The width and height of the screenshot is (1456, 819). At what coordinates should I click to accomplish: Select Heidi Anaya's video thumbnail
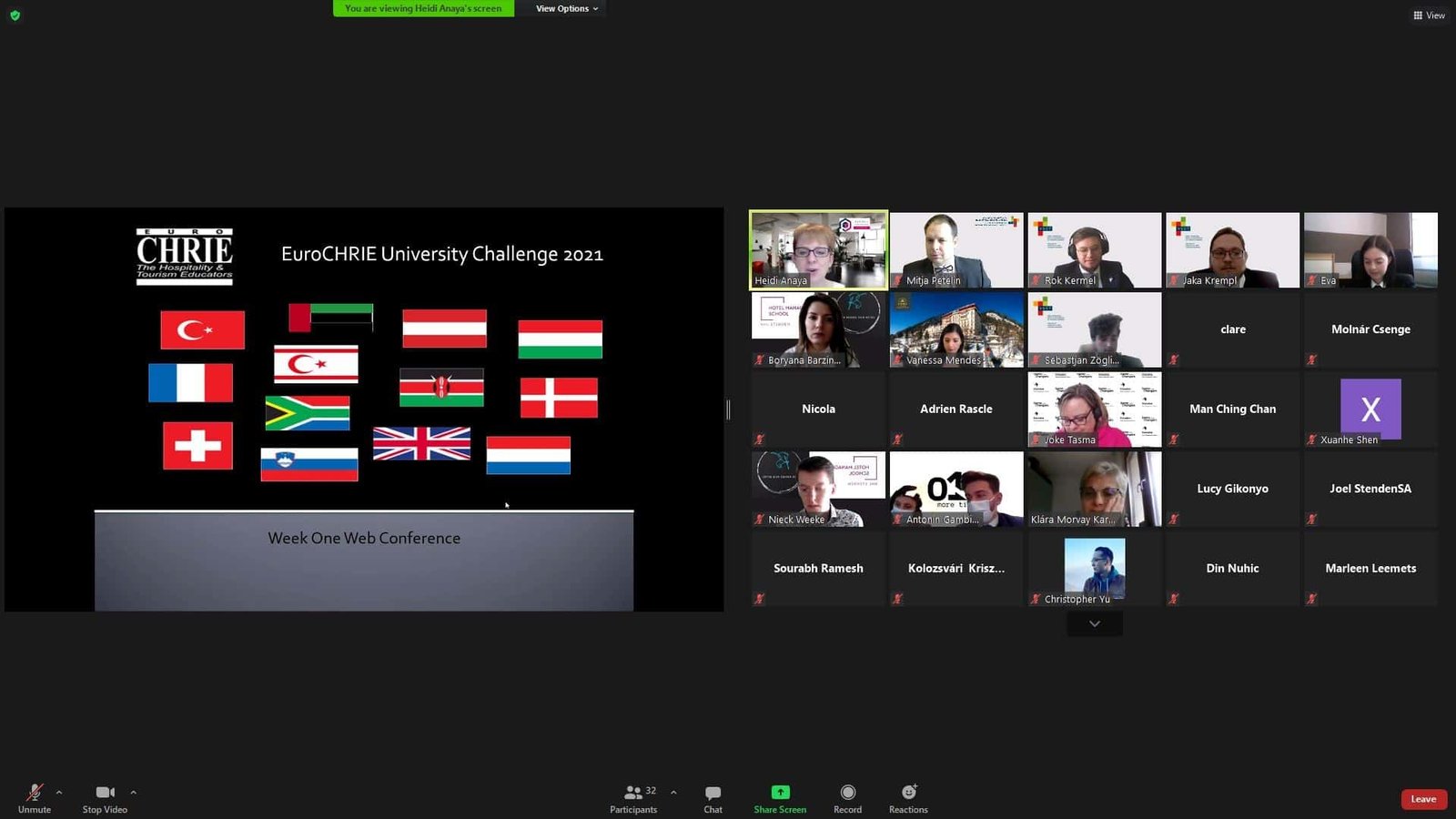(x=818, y=250)
